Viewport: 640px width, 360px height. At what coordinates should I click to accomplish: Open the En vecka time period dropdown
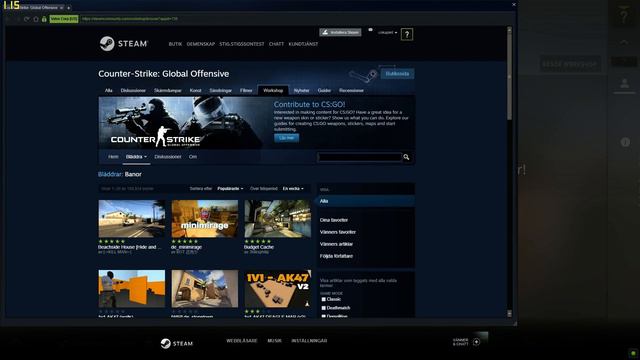pyautogui.click(x=293, y=189)
